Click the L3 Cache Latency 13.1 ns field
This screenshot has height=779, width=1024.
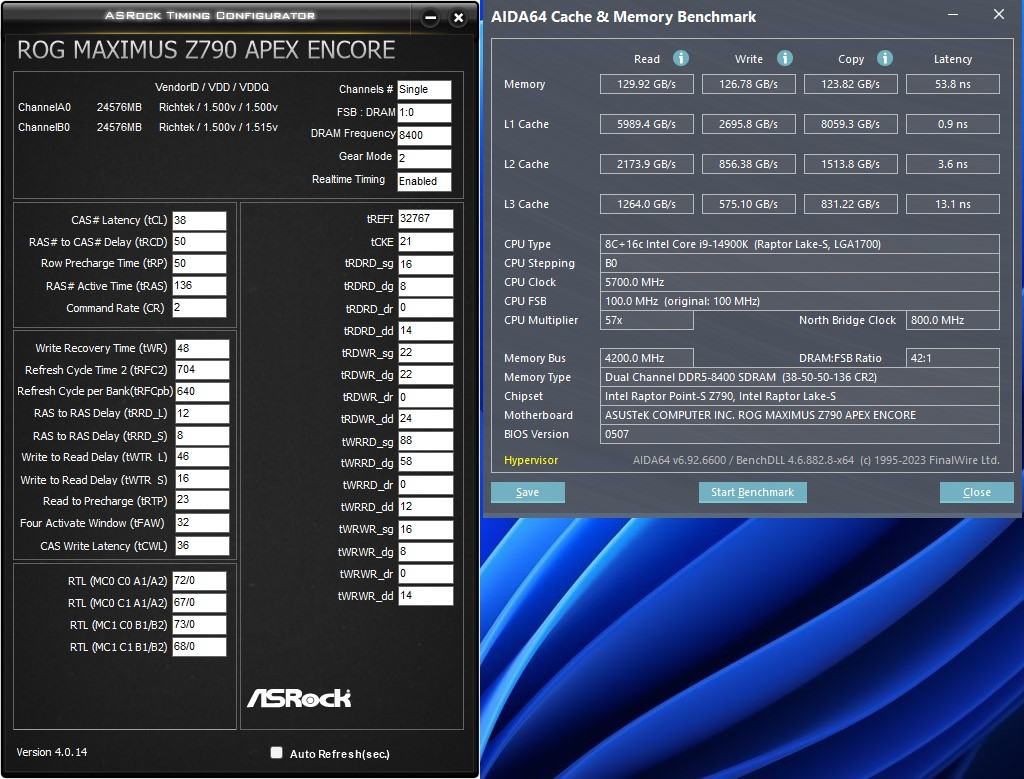click(x=953, y=204)
